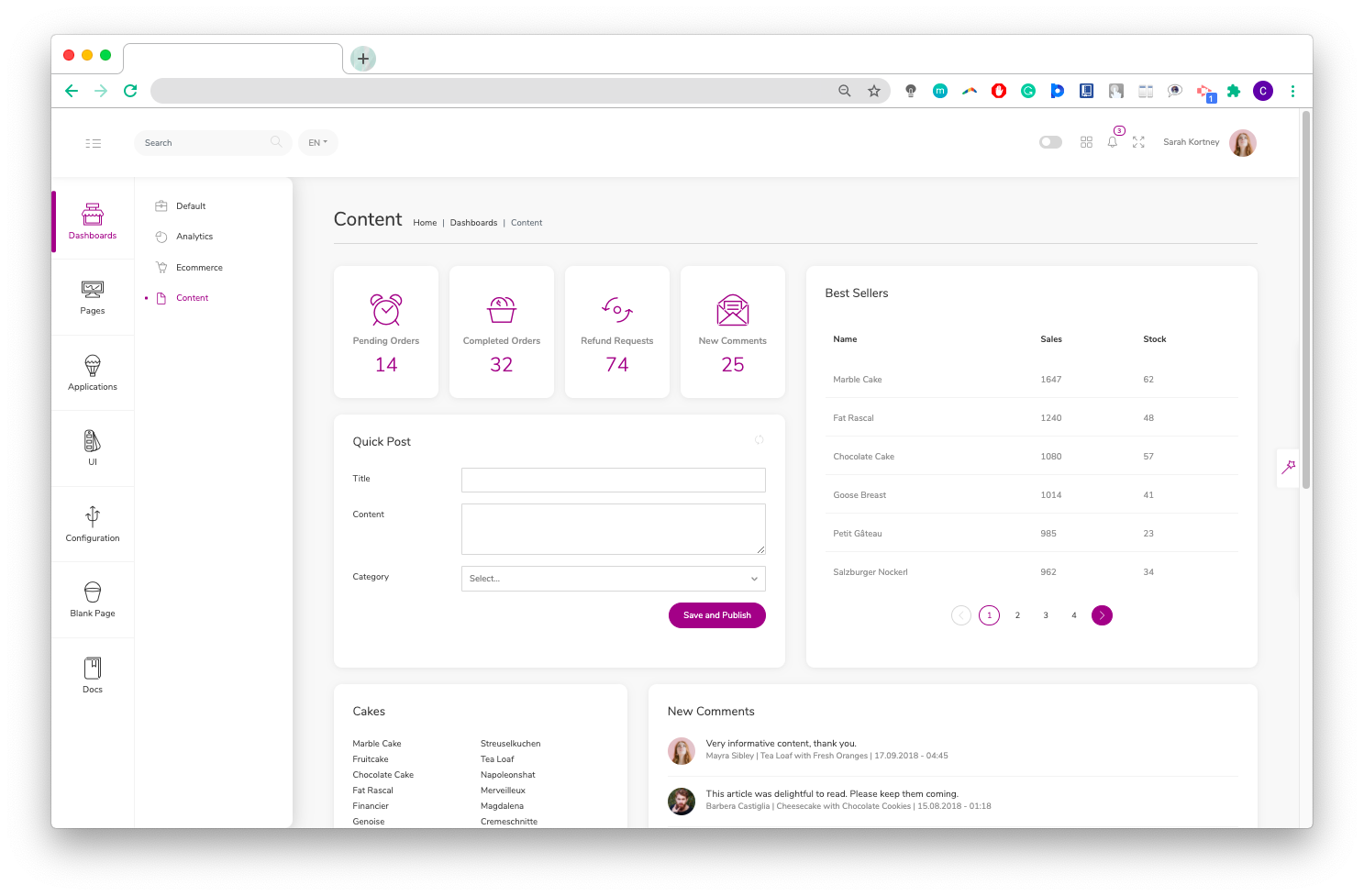Toggle the sidebar hamburger menu icon
The image size is (1364, 896).
click(93, 143)
